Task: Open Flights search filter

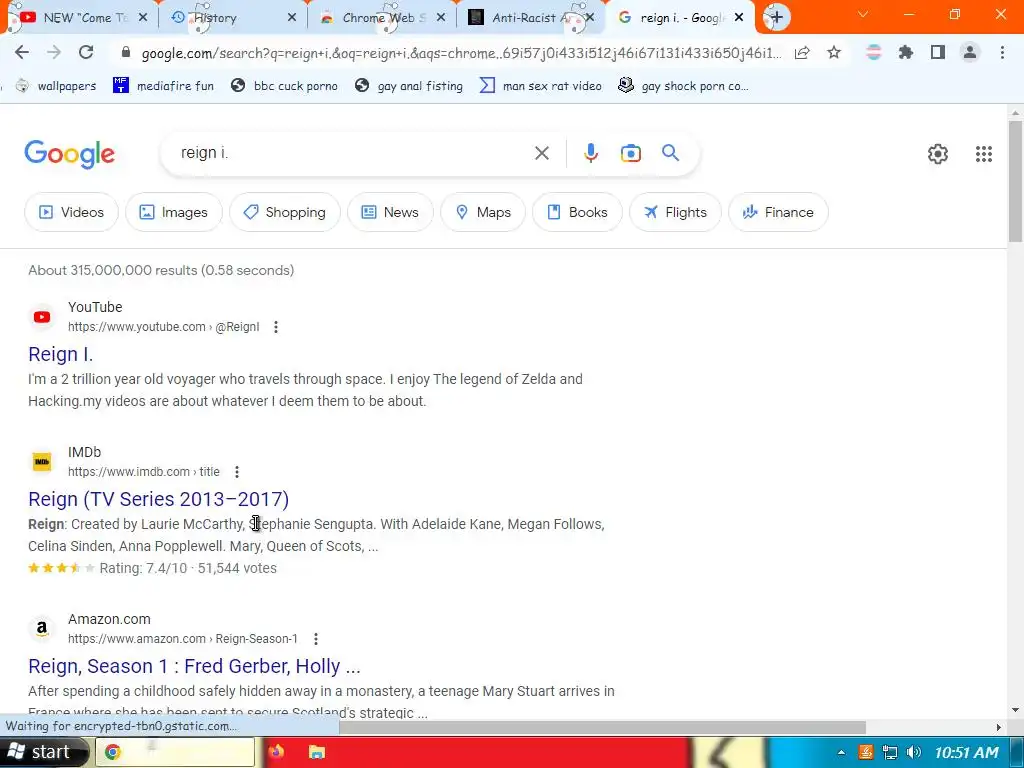Action: point(675,212)
